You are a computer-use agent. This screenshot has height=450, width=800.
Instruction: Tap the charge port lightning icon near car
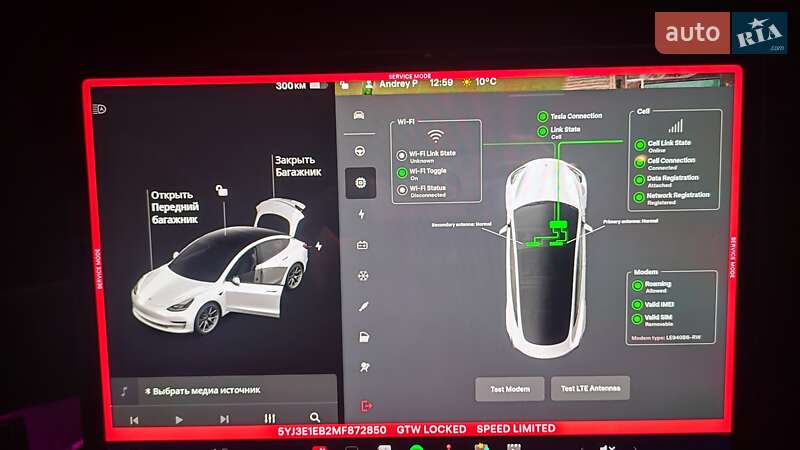coord(318,246)
